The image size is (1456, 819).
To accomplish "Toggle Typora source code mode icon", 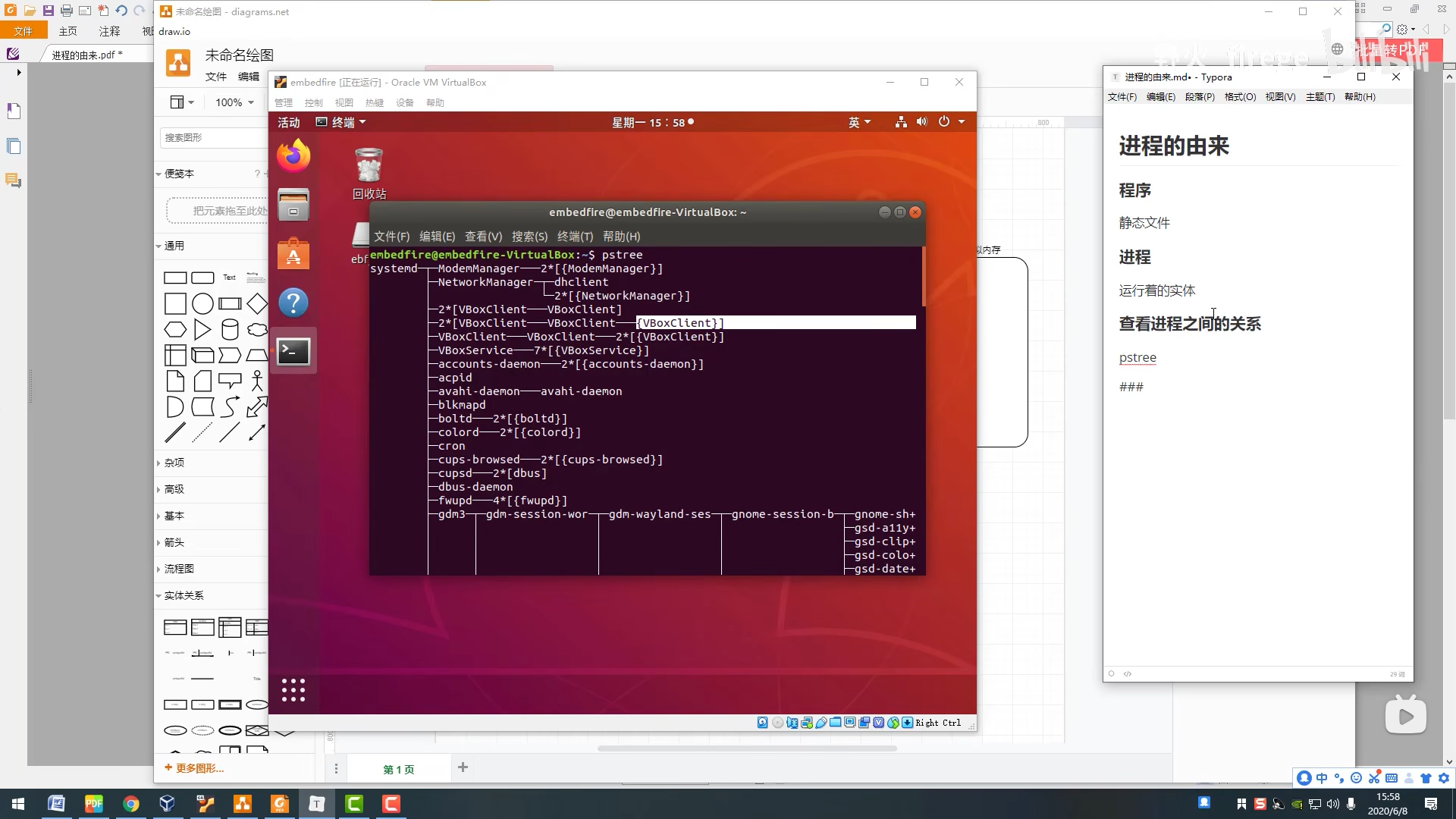I will pos(1128,673).
